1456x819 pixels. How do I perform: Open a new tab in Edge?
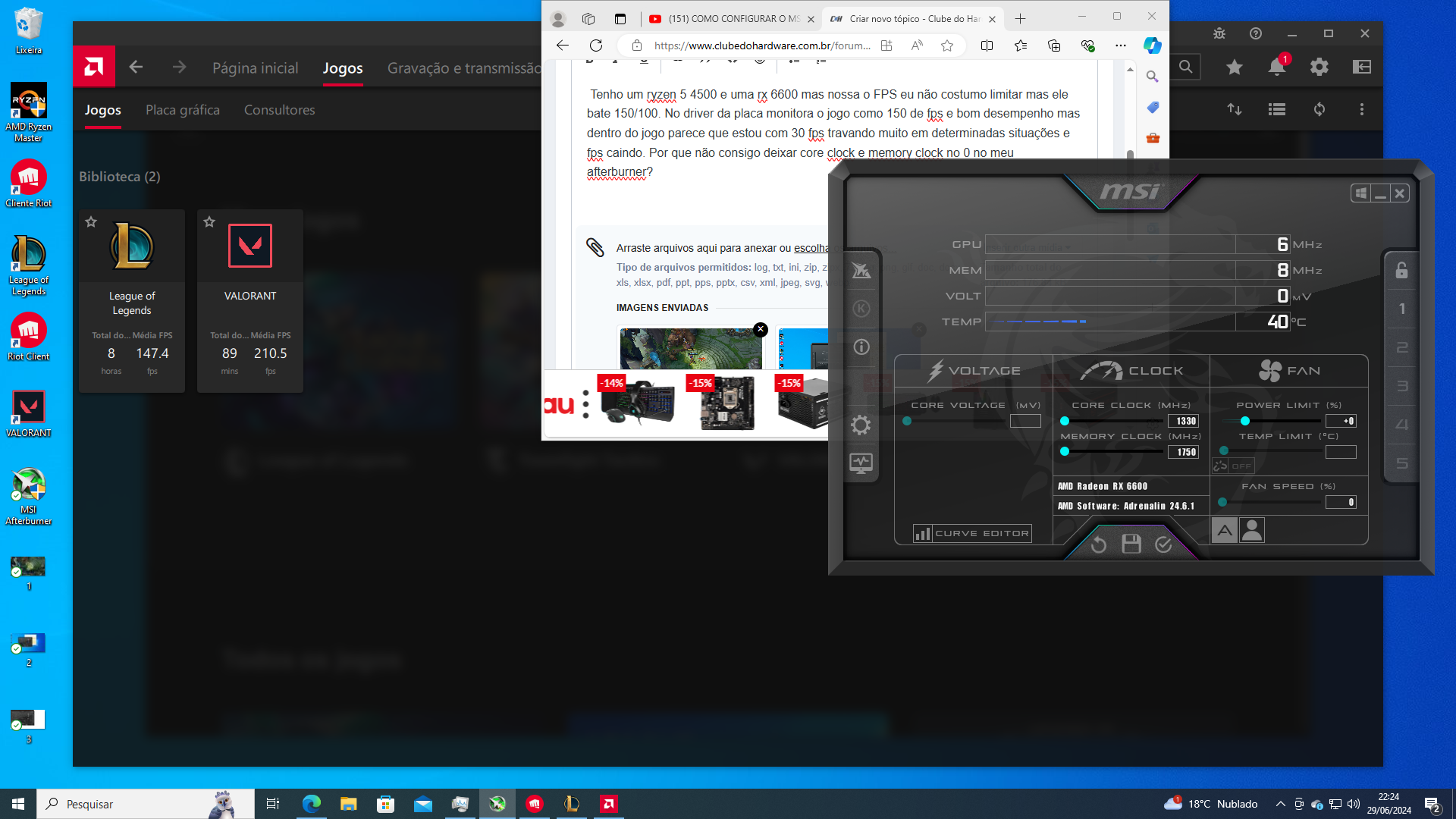point(1020,19)
